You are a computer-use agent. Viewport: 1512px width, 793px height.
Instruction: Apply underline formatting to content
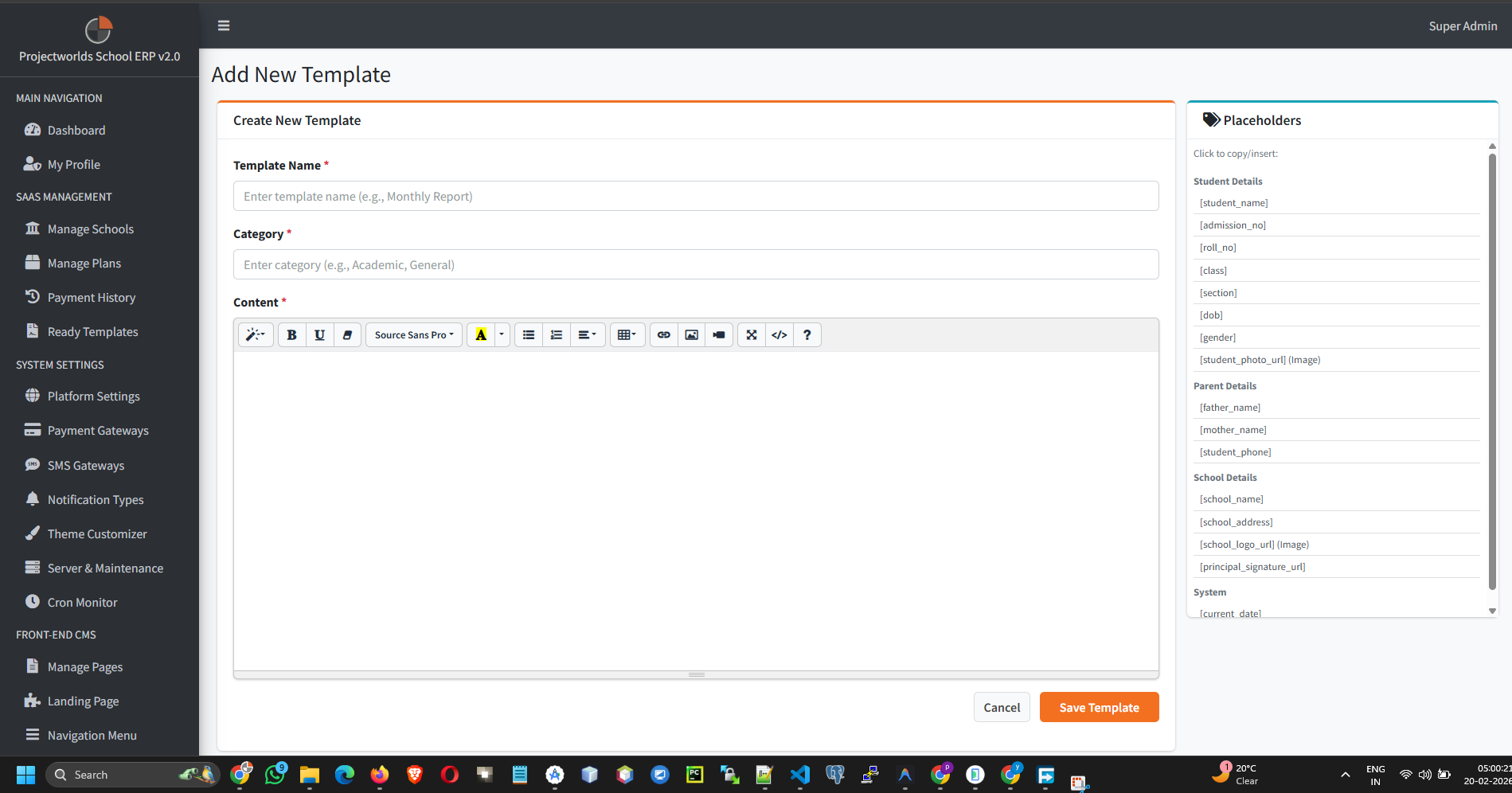(319, 334)
